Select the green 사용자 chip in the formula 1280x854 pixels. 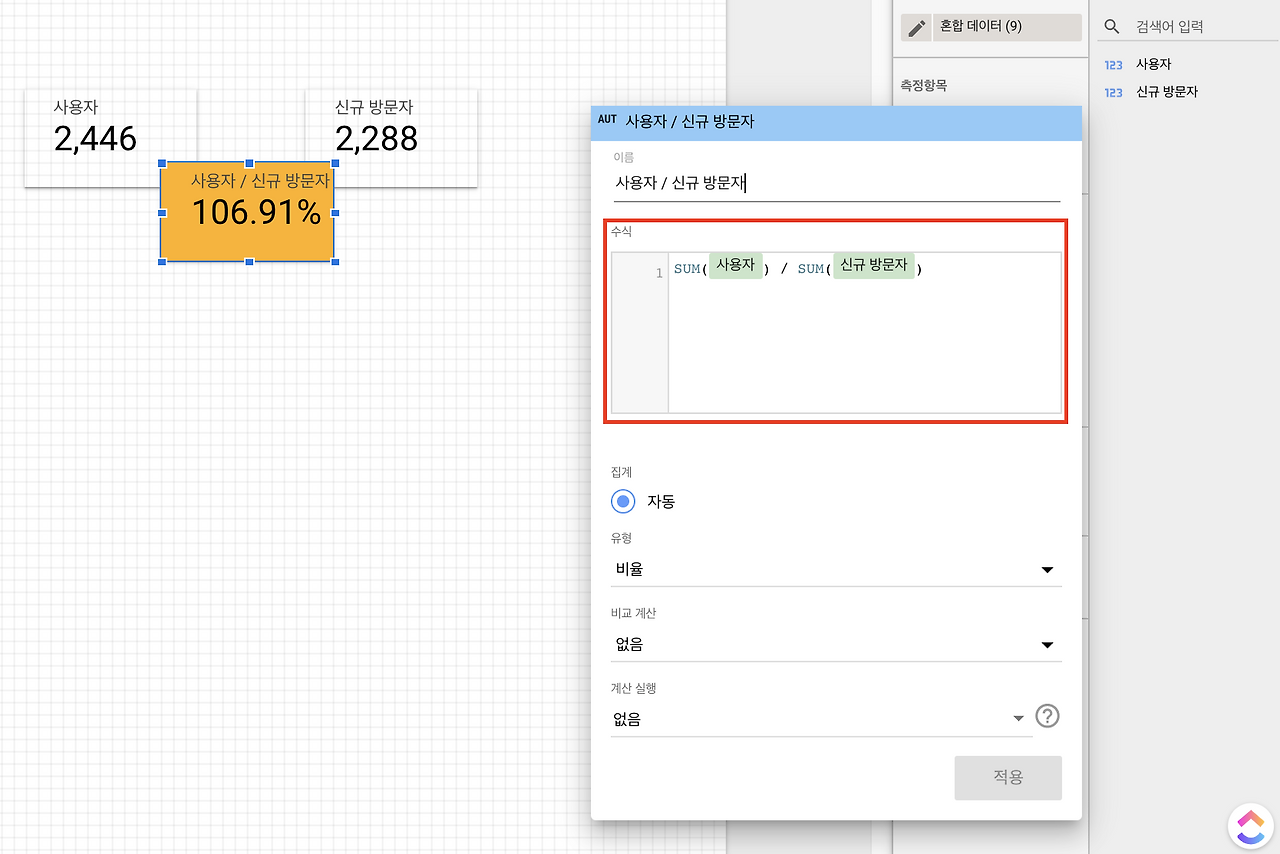pos(736,266)
